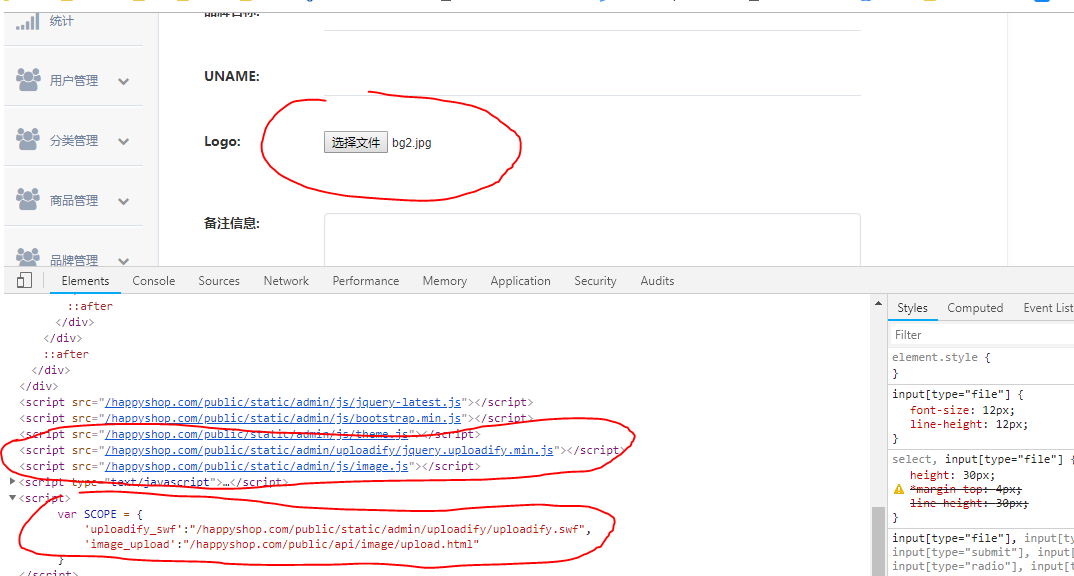
Task: Switch to the Computed pane tab
Action: tap(975, 308)
